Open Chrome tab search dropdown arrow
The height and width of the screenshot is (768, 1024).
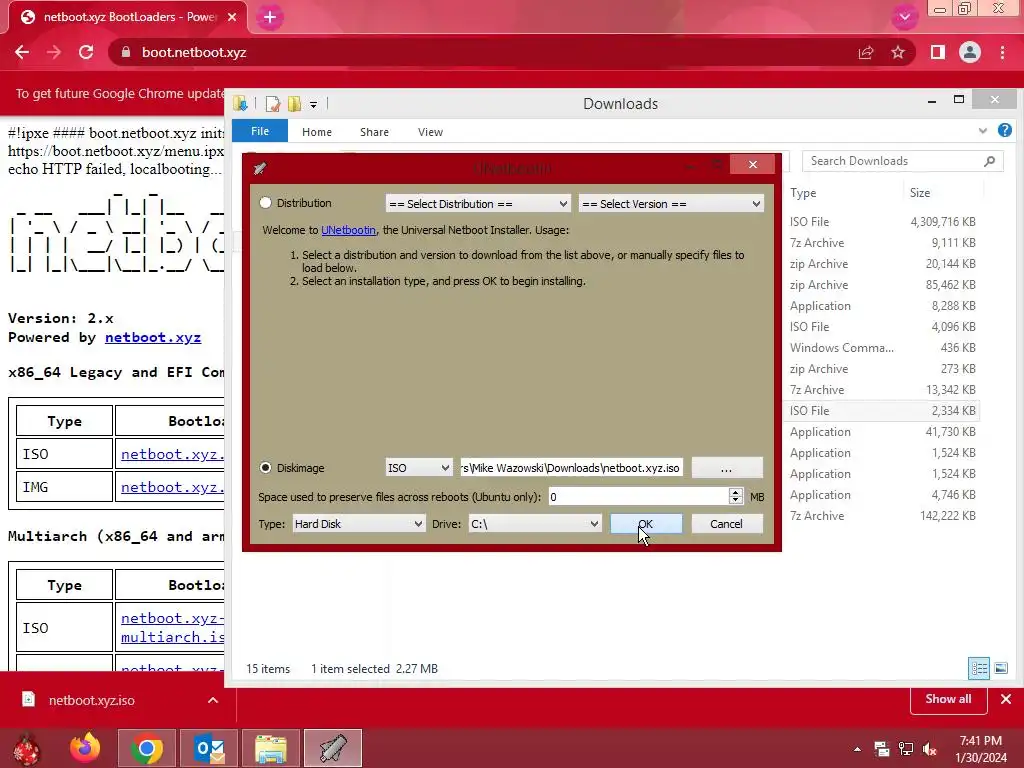coord(904,17)
